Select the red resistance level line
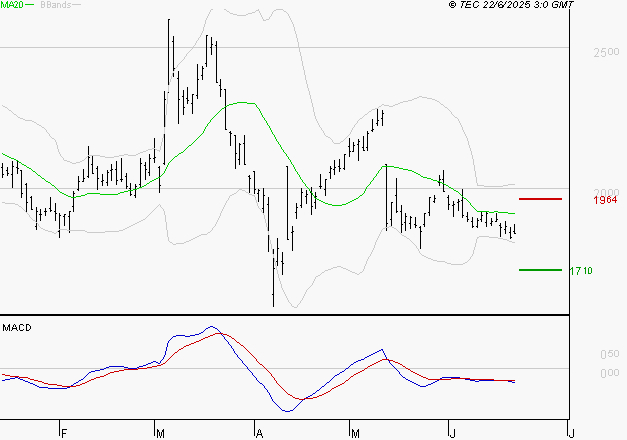This screenshot has height=440, width=627. point(540,199)
